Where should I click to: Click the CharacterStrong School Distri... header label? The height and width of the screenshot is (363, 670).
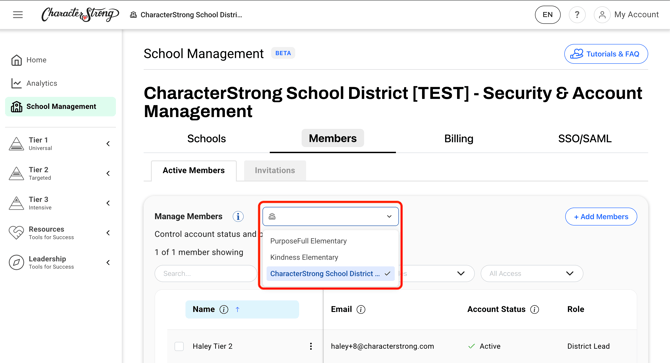191,15
